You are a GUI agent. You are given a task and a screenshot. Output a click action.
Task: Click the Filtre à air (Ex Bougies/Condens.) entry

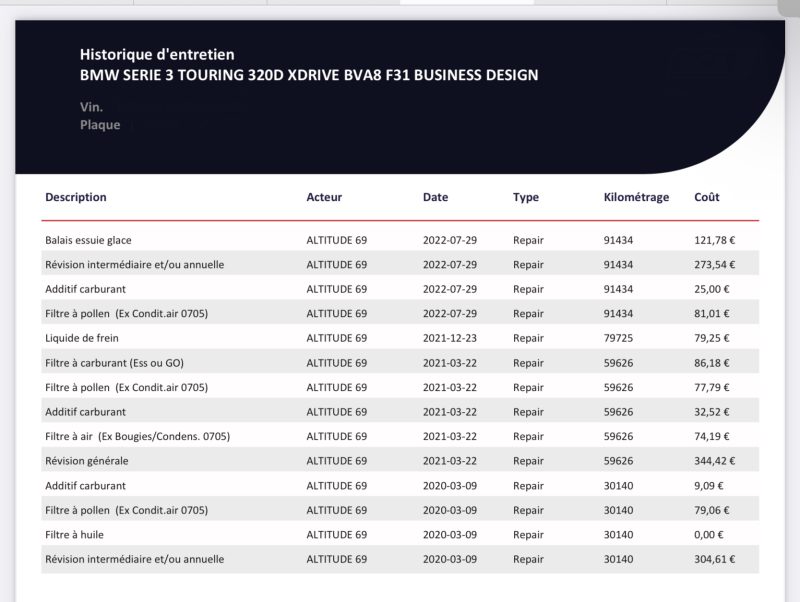(137, 436)
